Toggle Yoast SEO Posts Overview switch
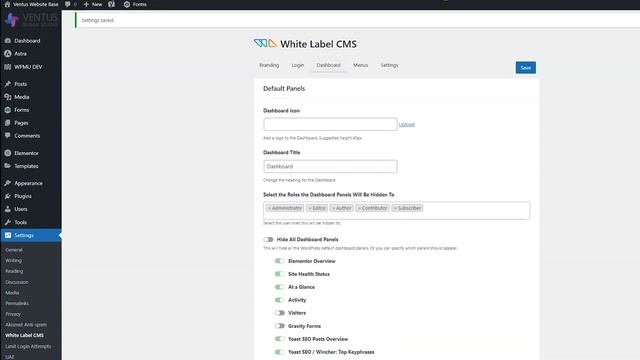 click(x=280, y=339)
